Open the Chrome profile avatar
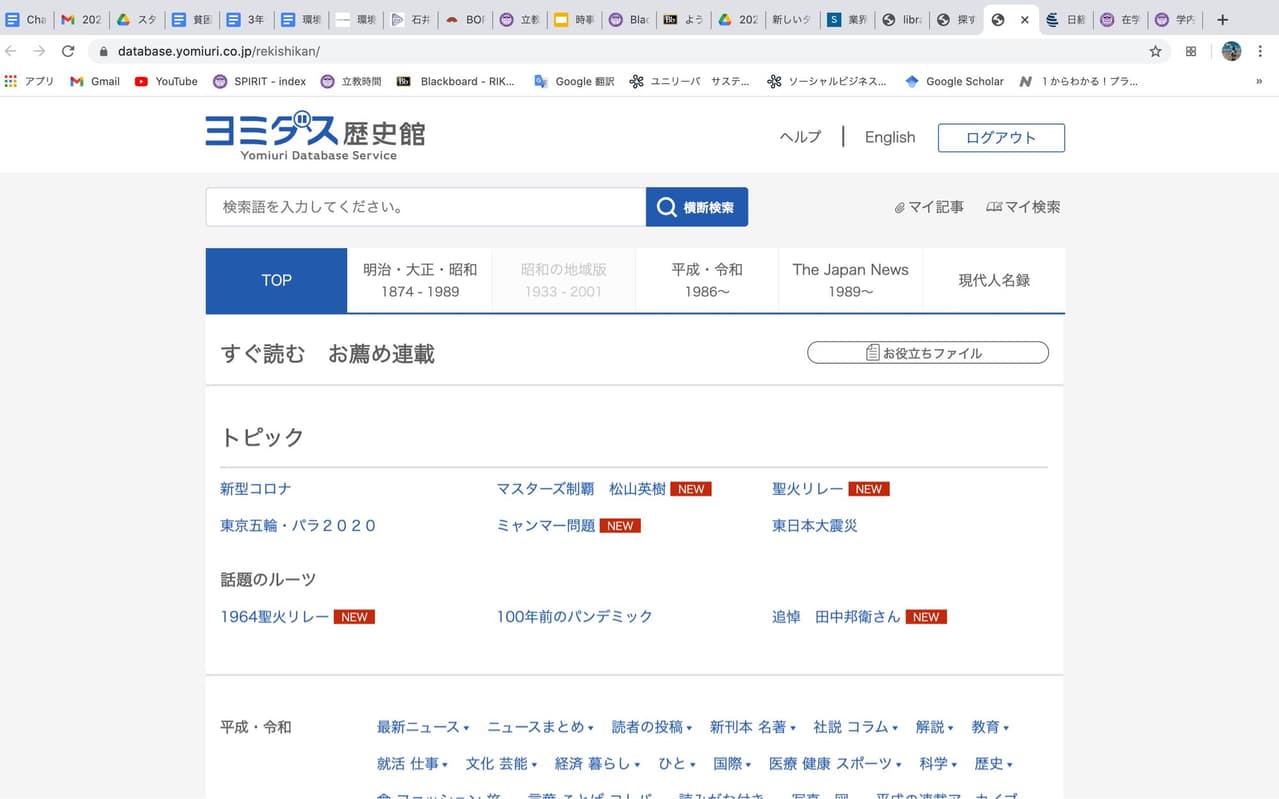 point(1231,51)
